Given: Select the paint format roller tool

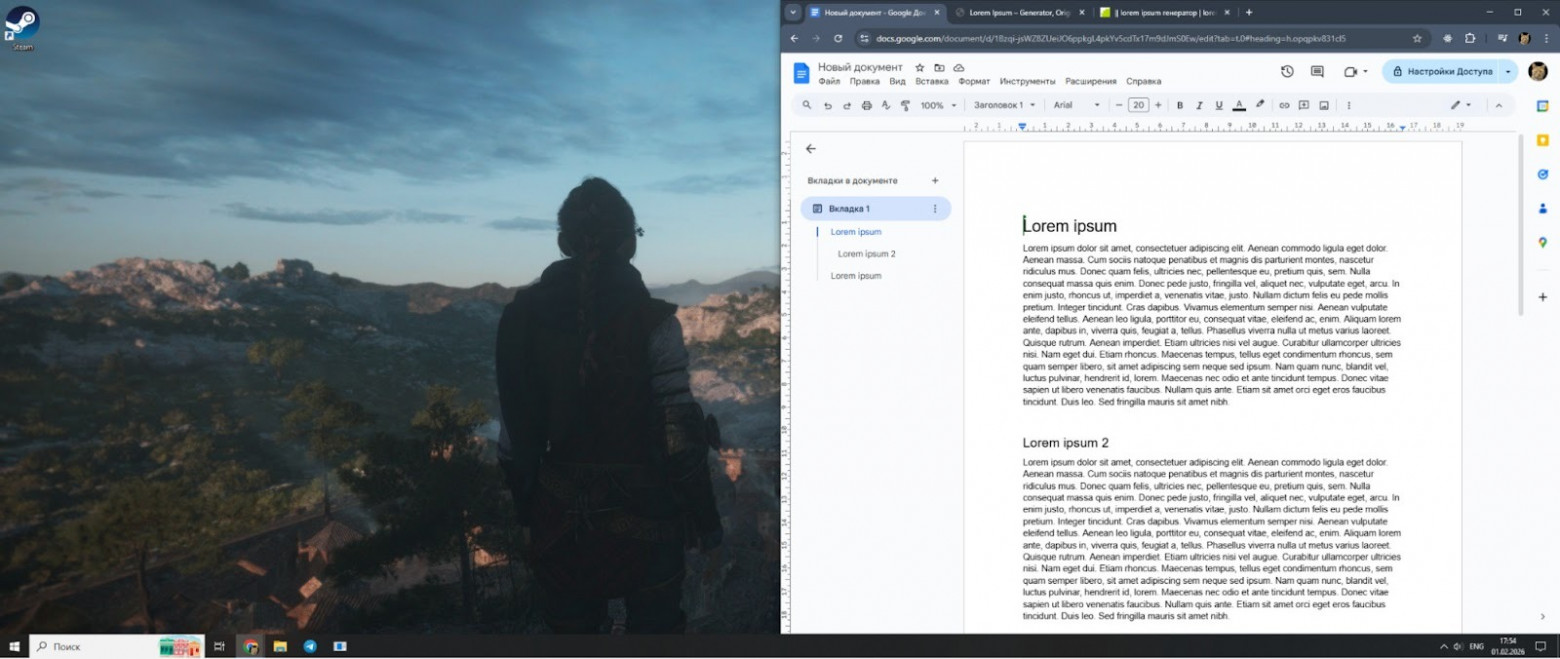Looking at the screenshot, I should pyautogui.click(x=905, y=105).
